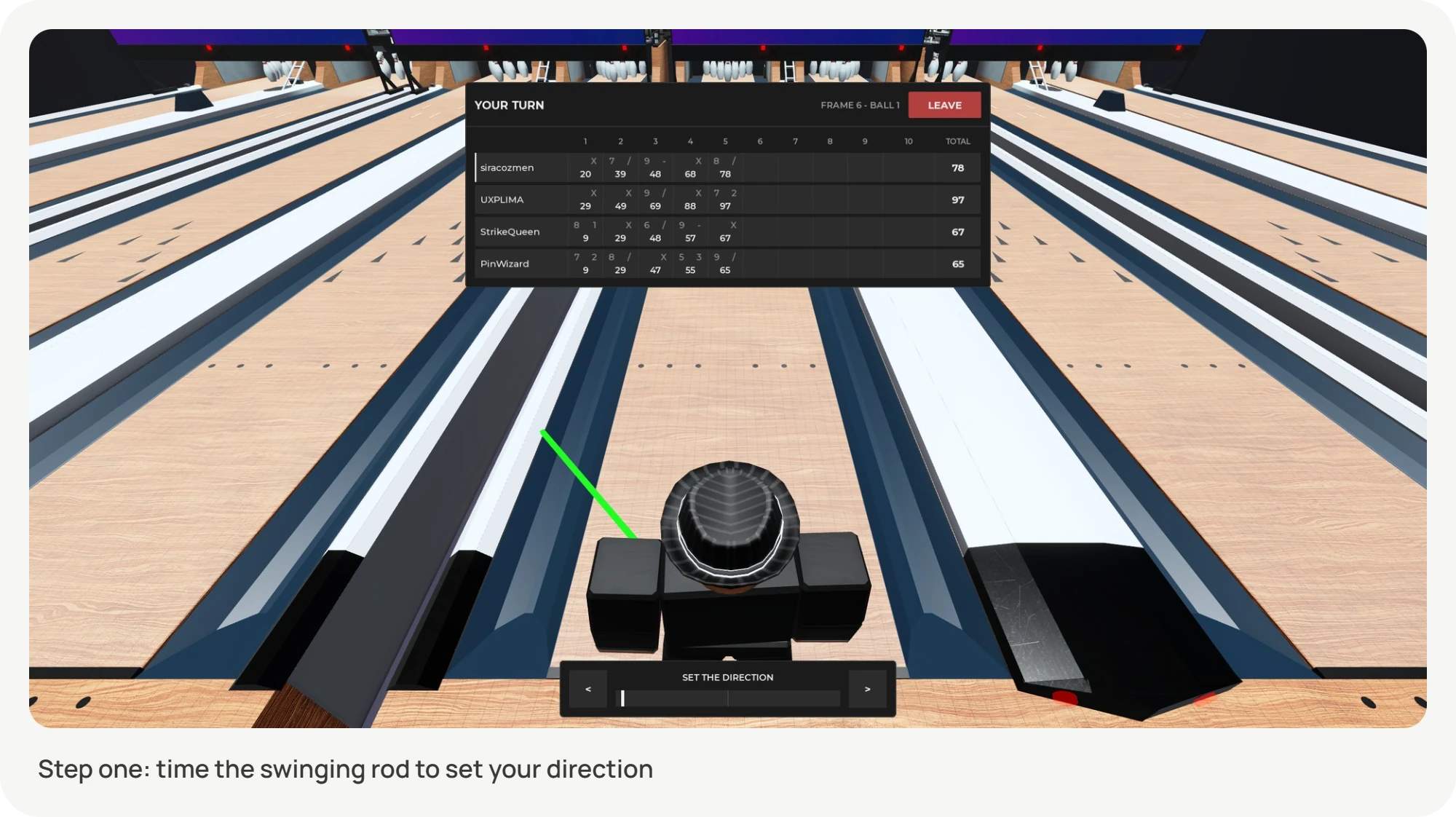Click StrikeQueen's frame 4 score 57
Screen dimensions: 1456x817
pos(690,238)
